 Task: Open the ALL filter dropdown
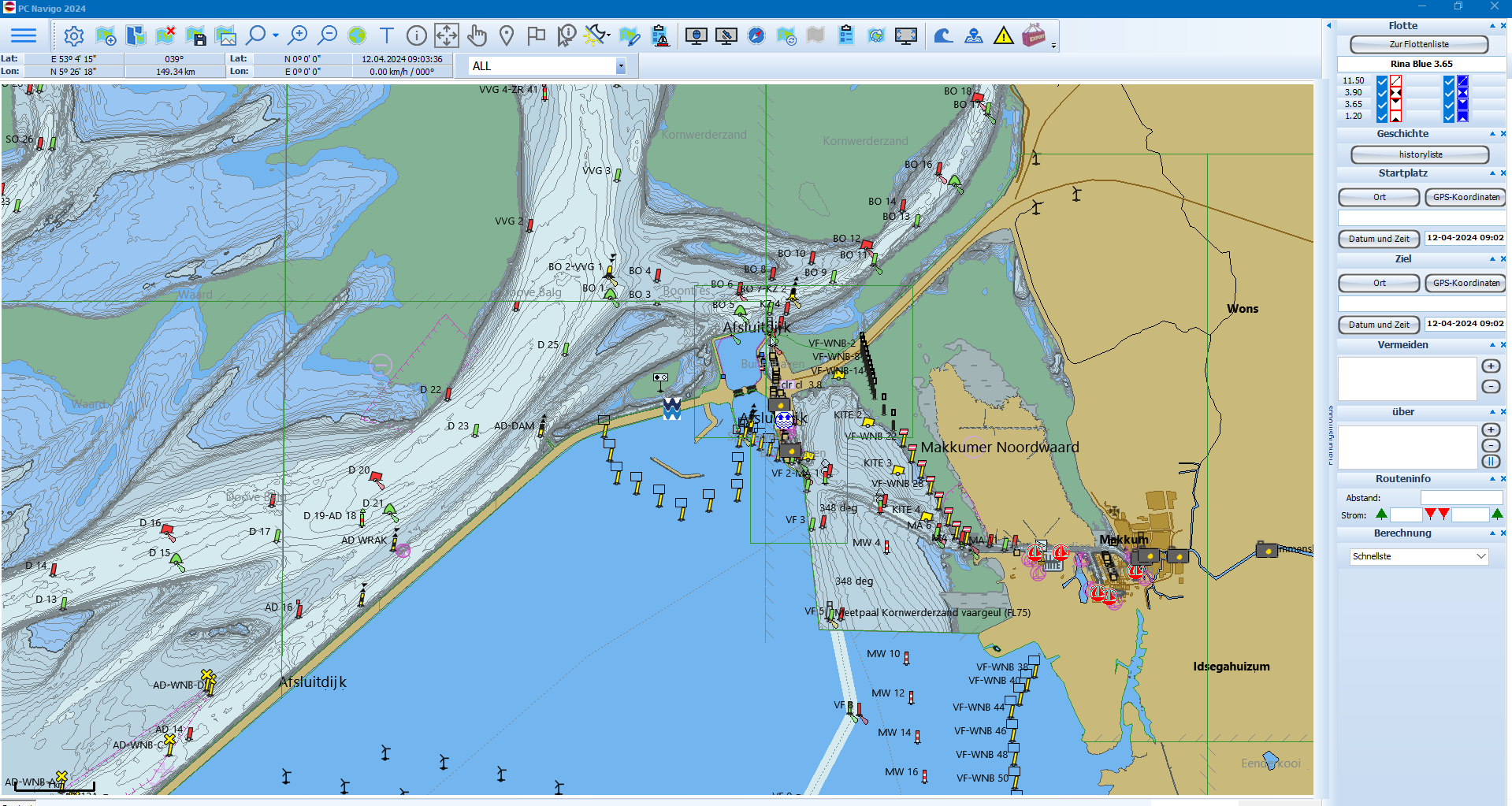(x=621, y=66)
